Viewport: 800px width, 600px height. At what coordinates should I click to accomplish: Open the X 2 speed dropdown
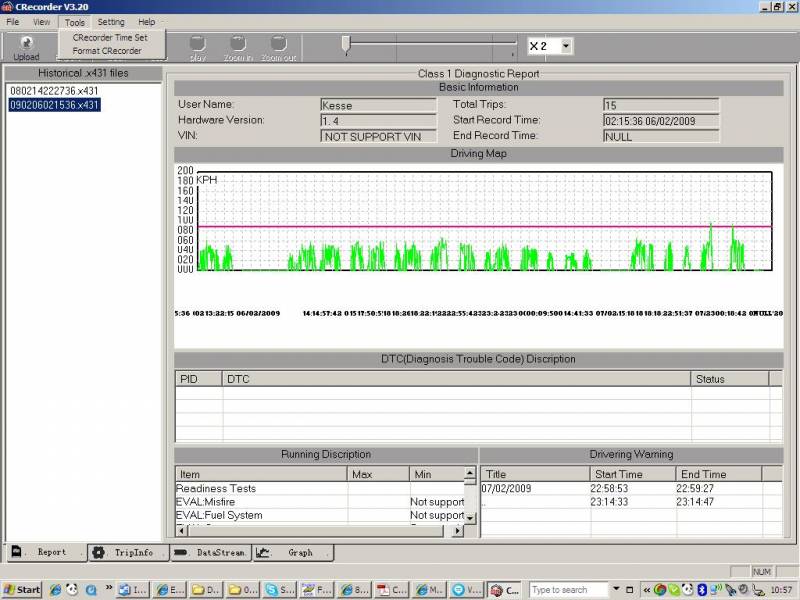click(x=566, y=46)
